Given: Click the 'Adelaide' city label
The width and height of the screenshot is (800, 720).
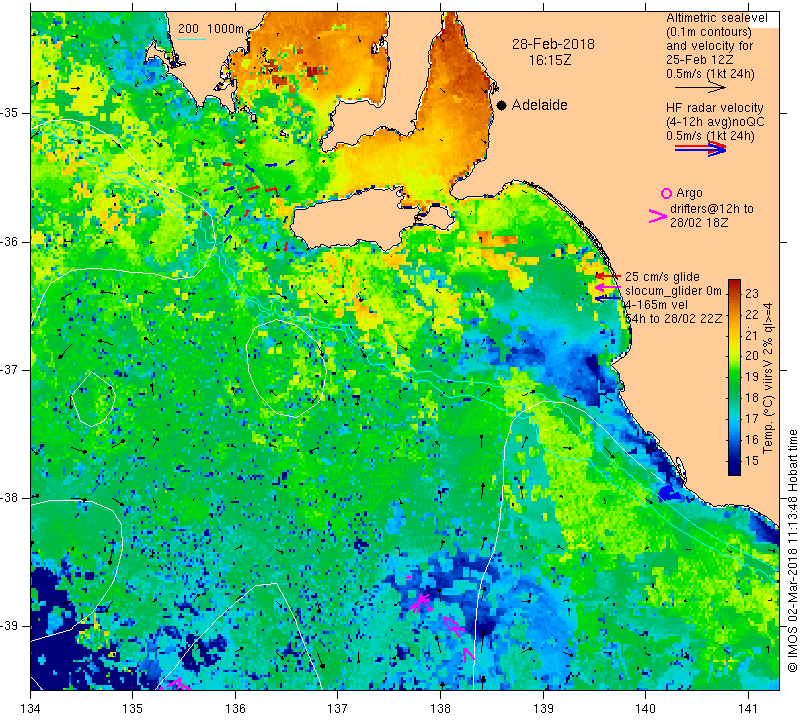Looking at the screenshot, I should (x=539, y=105).
